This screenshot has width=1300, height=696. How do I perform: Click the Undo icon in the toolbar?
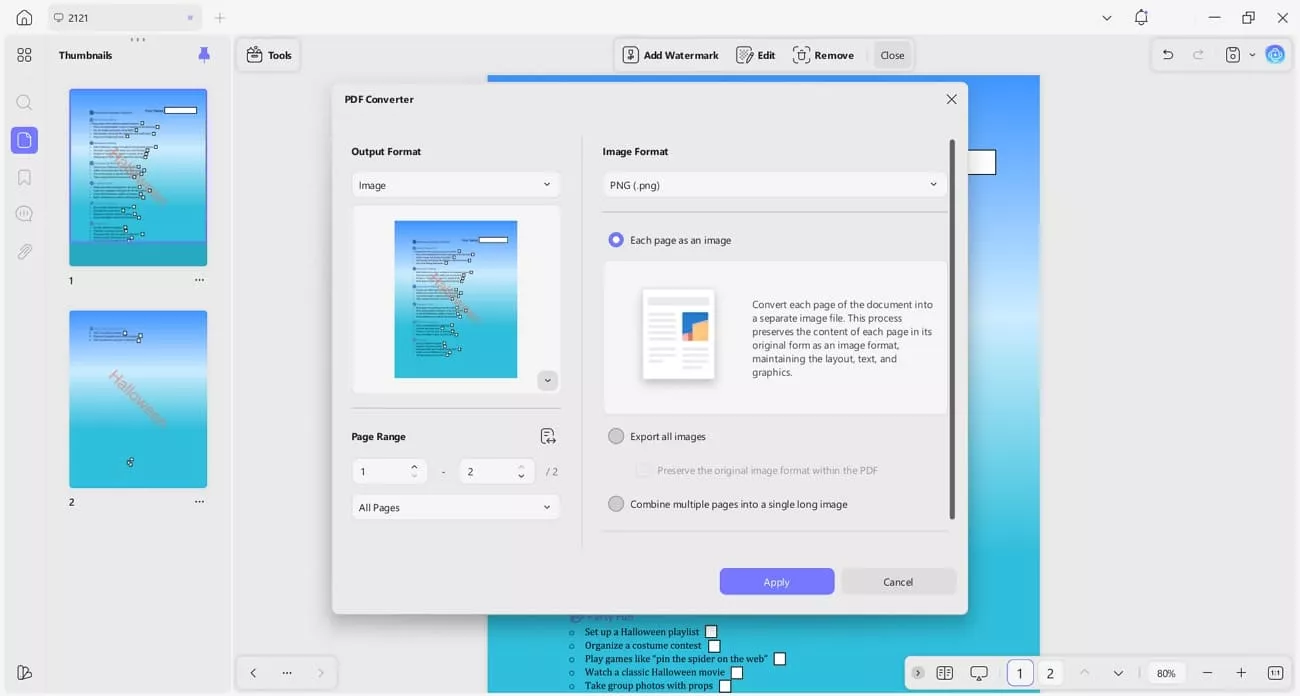pos(1167,55)
